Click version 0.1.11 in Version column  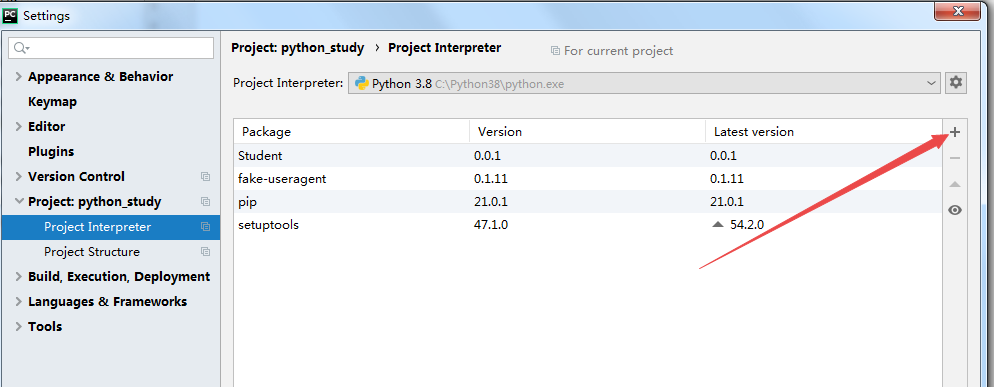(x=491, y=179)
